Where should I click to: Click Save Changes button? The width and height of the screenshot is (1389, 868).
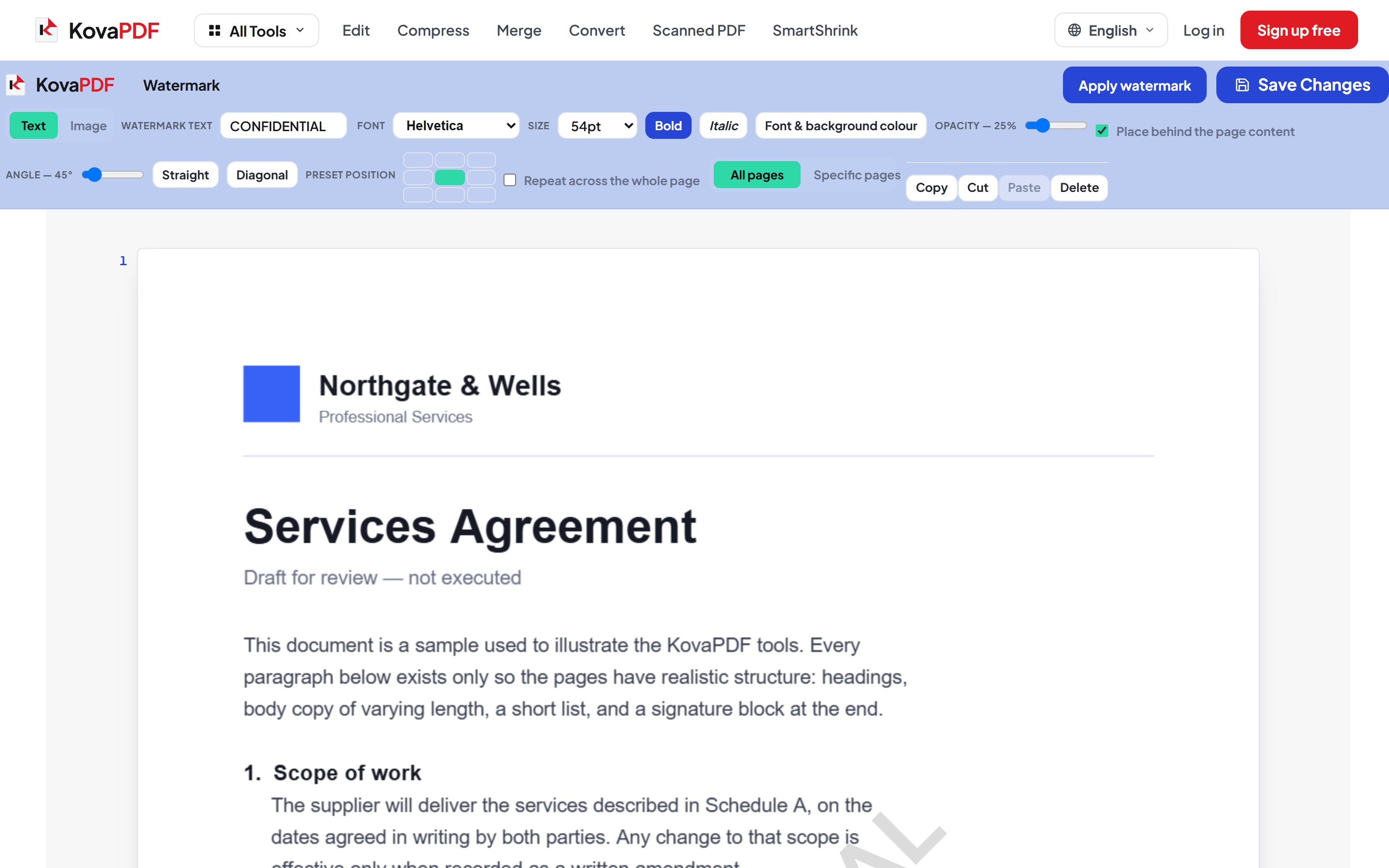(1302, 85)
